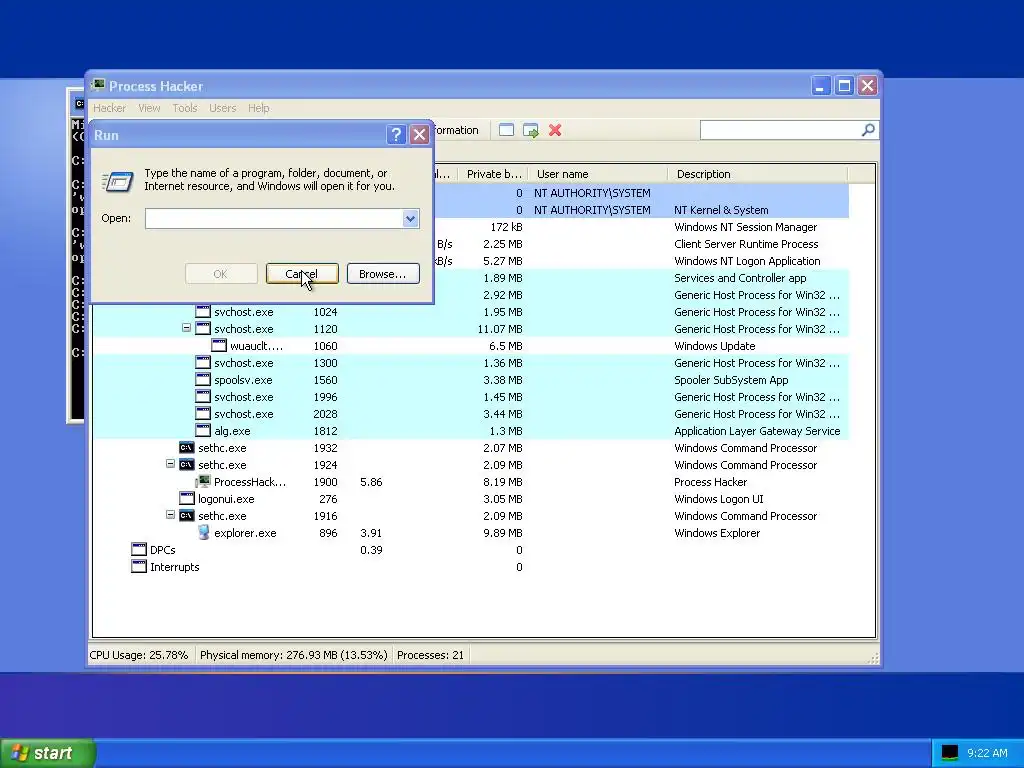Click the Cancel button in Run dialog
1024x768 pixels.
pos(302,274)
